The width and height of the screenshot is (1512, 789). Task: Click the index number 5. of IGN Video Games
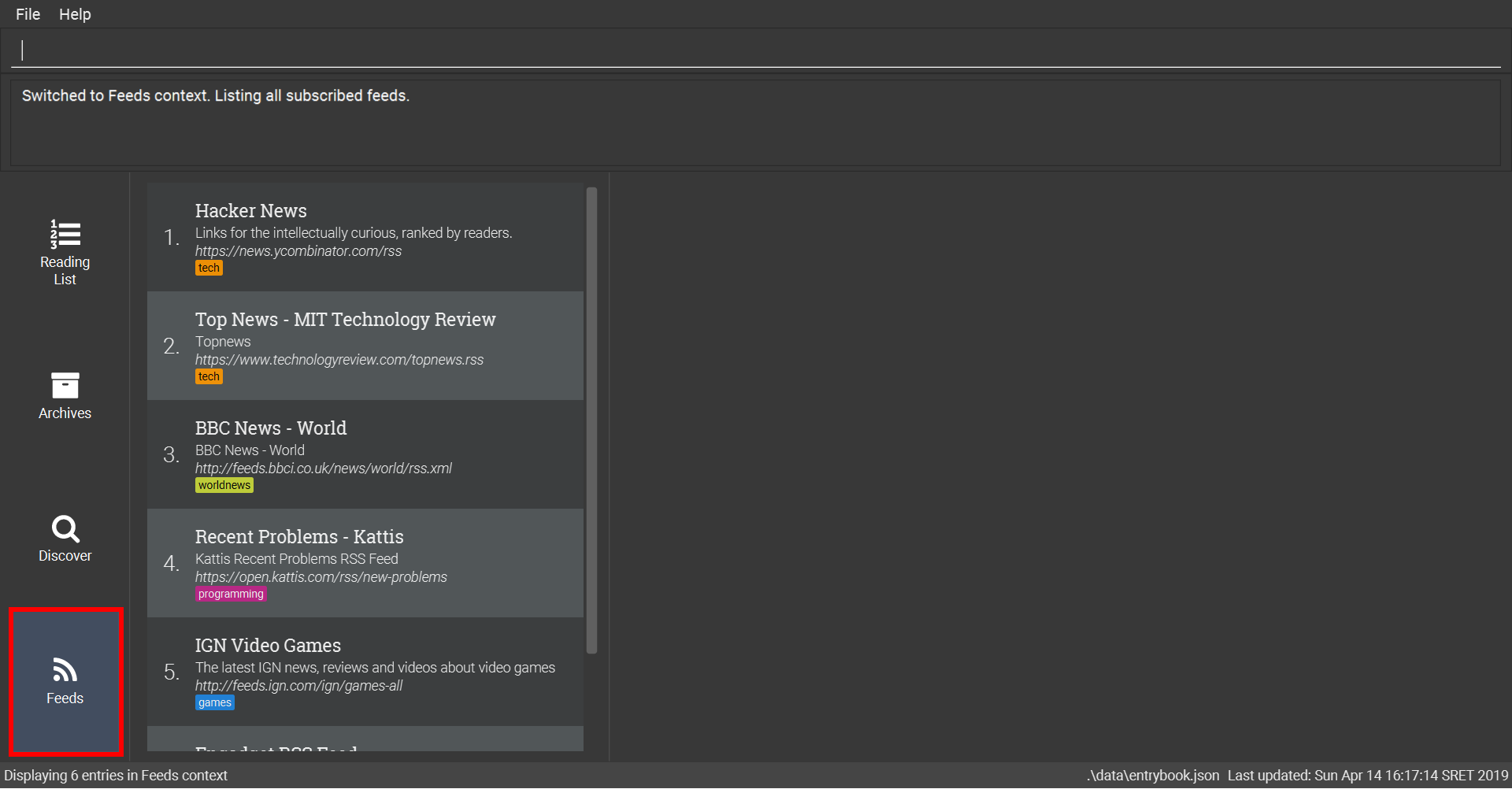pyautogui.click(x=172, y=672)
